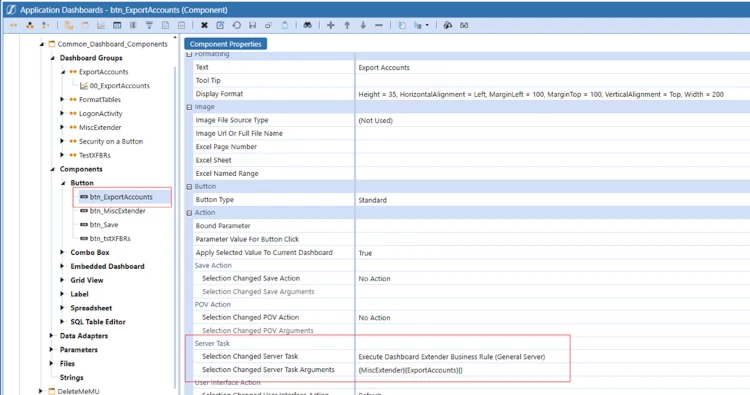Screen dimensions: 750x395
Task: Open the dropdown arrow beside the tree toolbar icon
Action: (427, 25)
